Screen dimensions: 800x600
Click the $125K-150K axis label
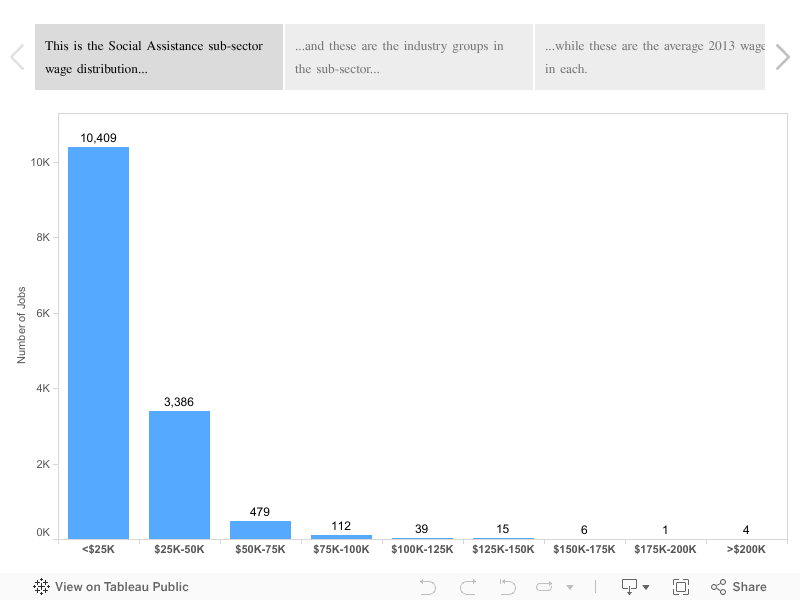click(x=503, y=549)
